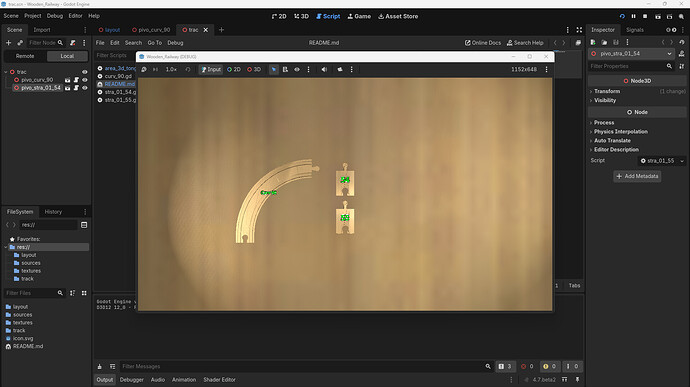Viewport: 690px width, 387px height.
Task: Open documentation icon beside pivo_stra_01_54 selector
Action: pos(682,54)
